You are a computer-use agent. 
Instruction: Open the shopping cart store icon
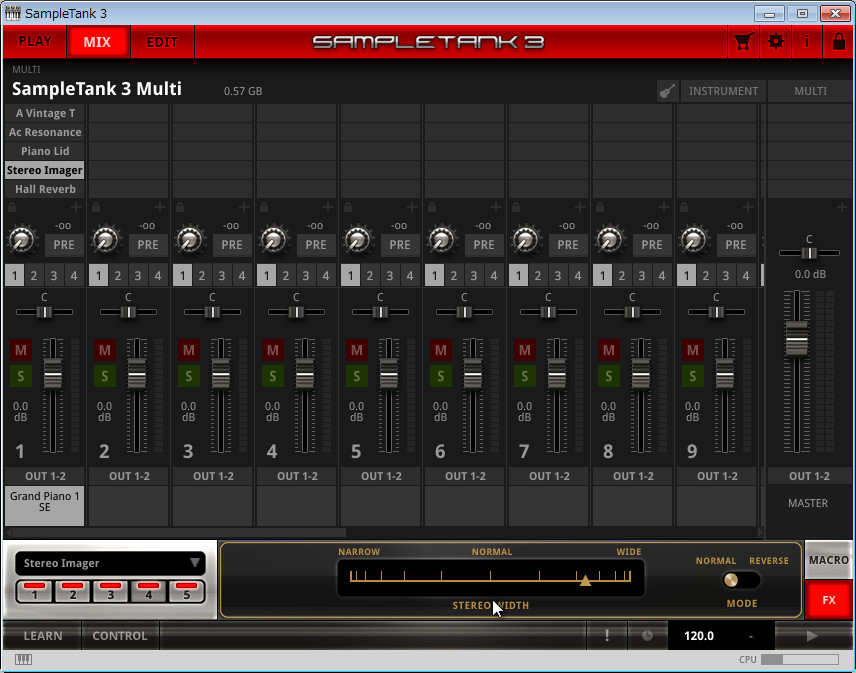(743, 41)
